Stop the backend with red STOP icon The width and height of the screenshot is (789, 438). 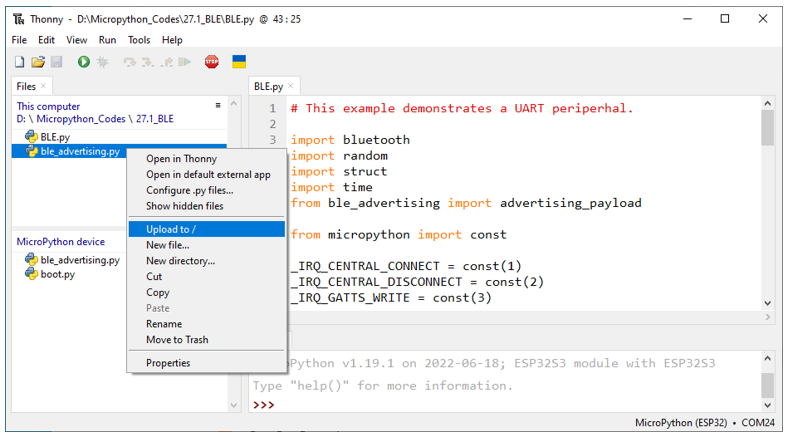(x=212, y=62)
